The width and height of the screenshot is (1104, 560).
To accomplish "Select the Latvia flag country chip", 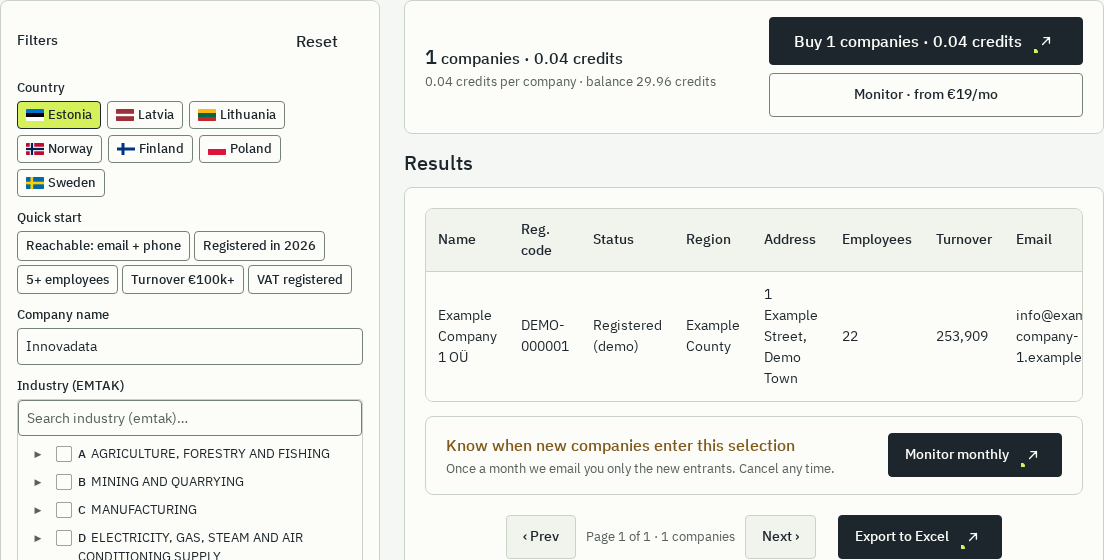I will pyautogui.click(x=145, y=115).
